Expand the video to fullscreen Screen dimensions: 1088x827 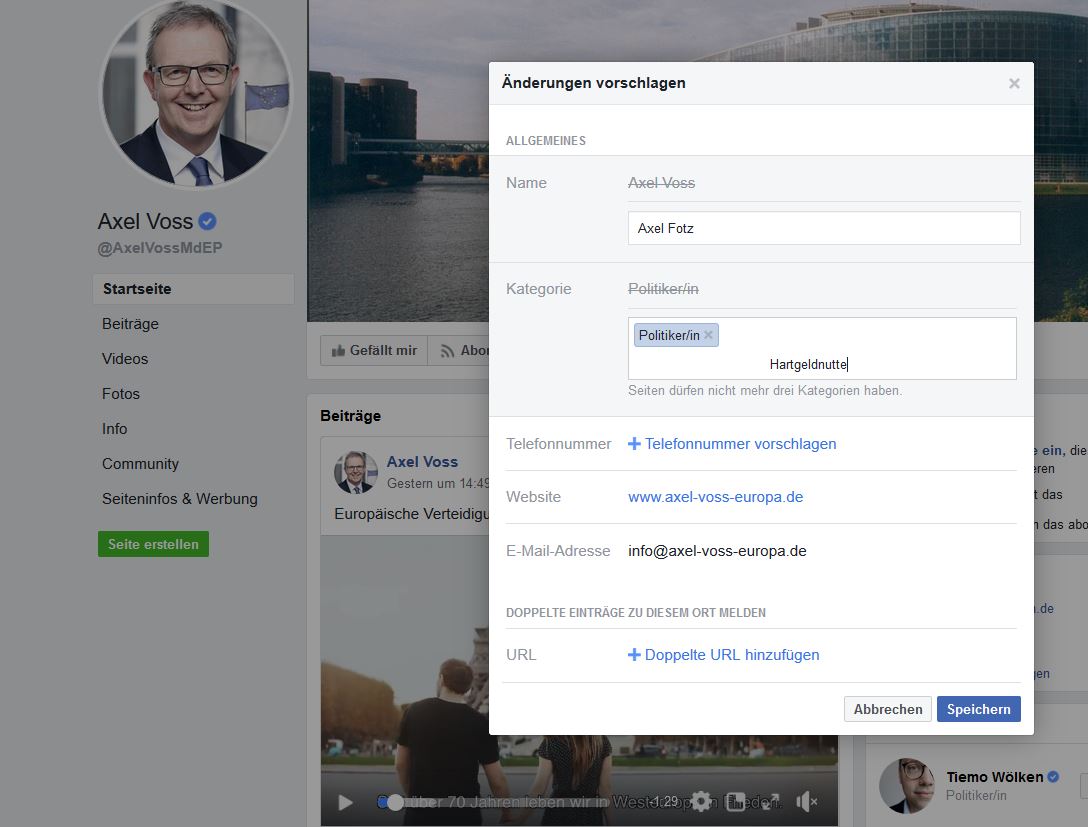770,802
